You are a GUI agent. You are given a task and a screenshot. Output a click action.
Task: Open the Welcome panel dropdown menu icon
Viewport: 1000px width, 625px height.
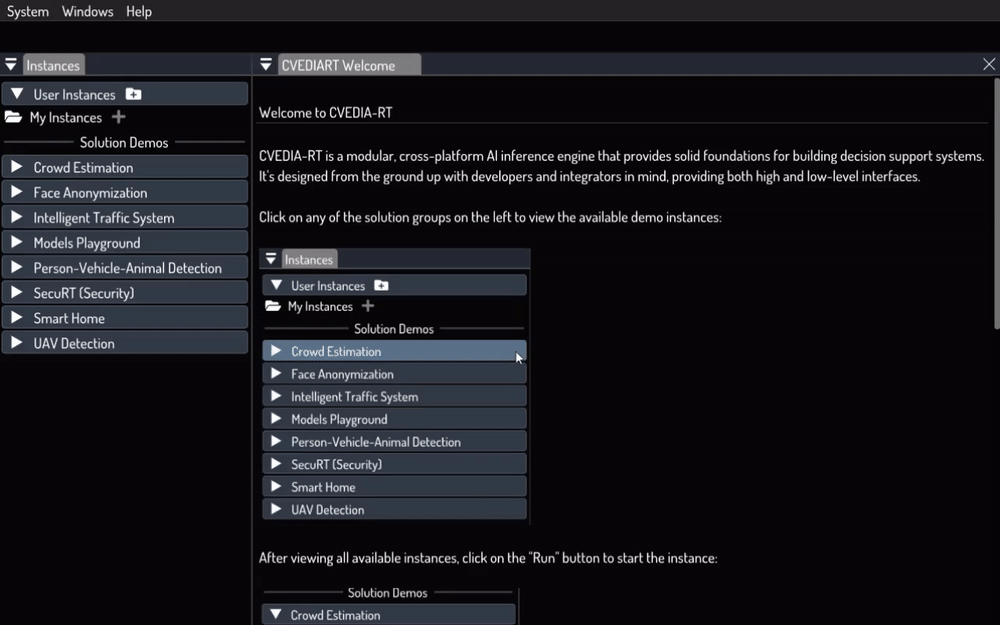point(266,64)
